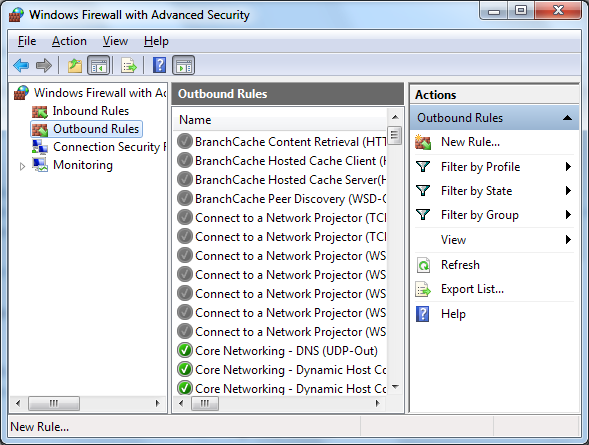Click Refresh in the Actions pane
589x445 pixels.
460,265
